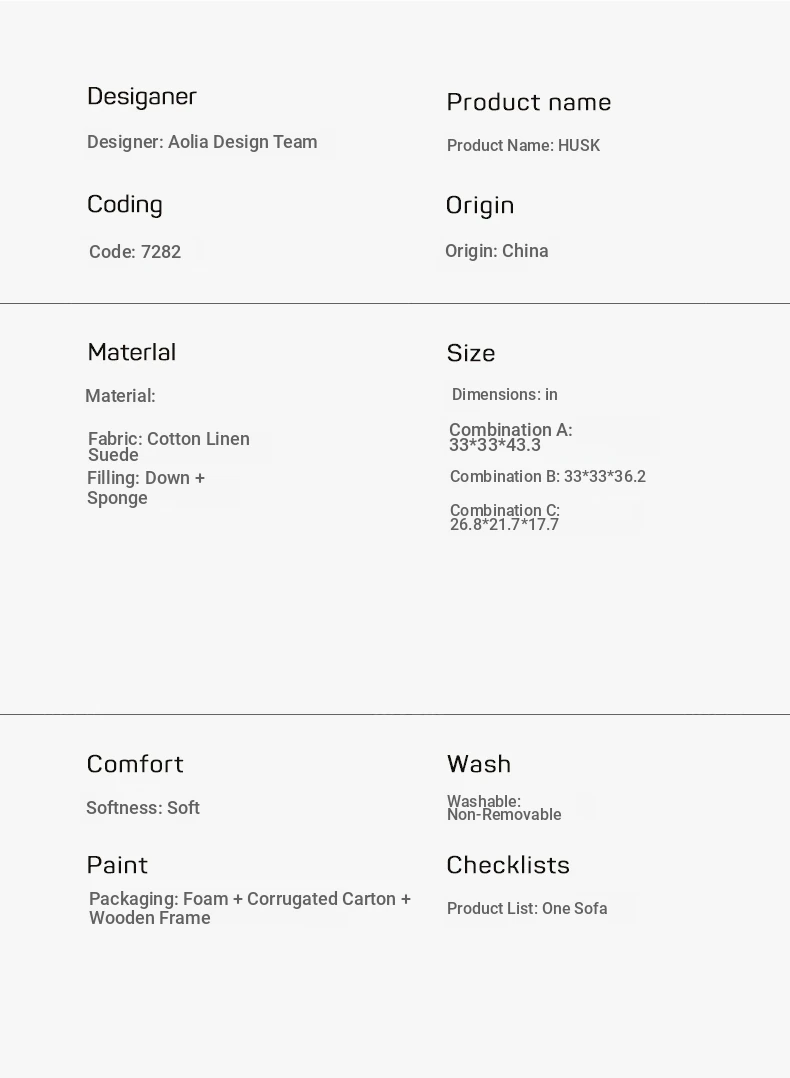Click the "Combination B: 33*33*36.2" line

(547, 477)
